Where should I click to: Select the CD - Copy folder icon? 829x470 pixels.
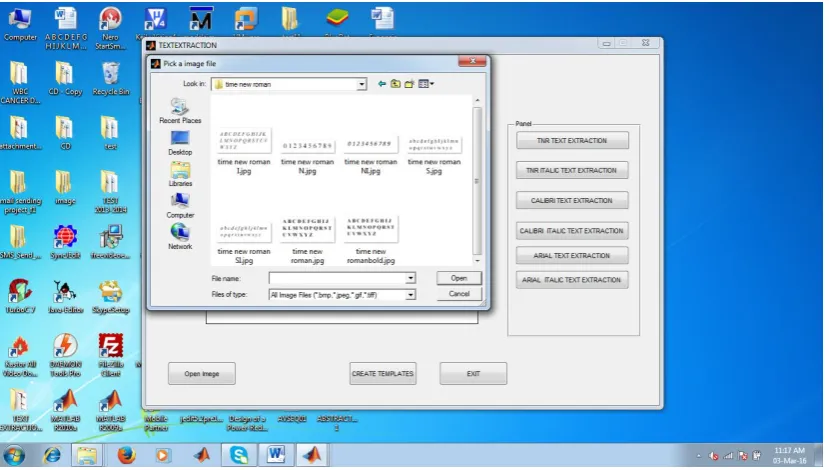[65, 79]
